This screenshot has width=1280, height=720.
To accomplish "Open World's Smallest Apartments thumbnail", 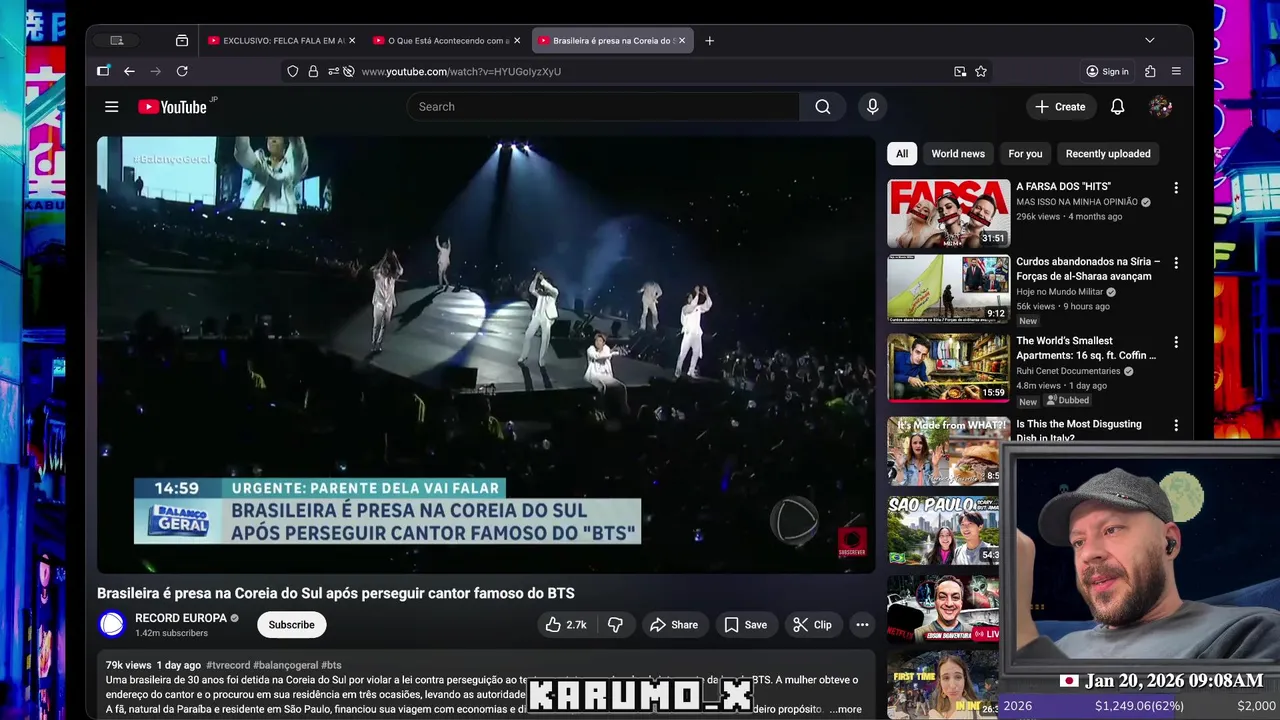I will coord(948,367).
